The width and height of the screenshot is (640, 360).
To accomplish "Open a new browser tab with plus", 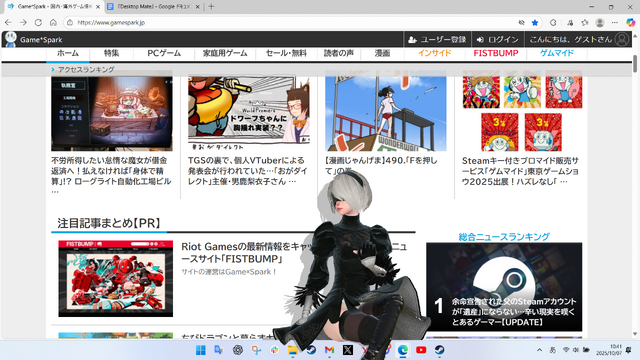I will click(211, 7).
